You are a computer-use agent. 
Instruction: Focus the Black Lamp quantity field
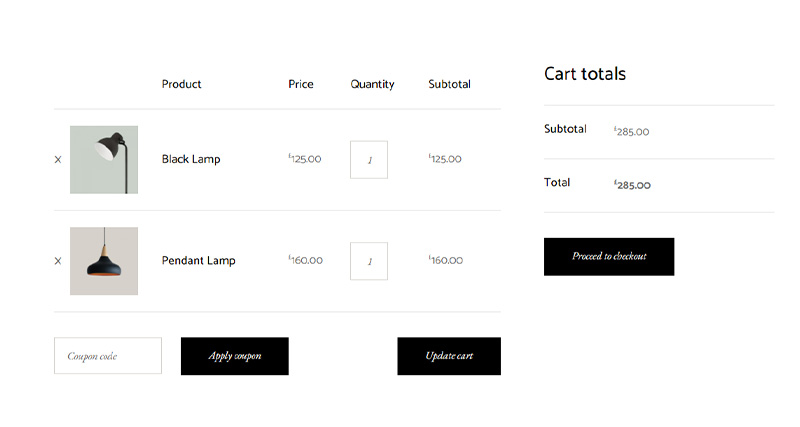pos(369,160)
